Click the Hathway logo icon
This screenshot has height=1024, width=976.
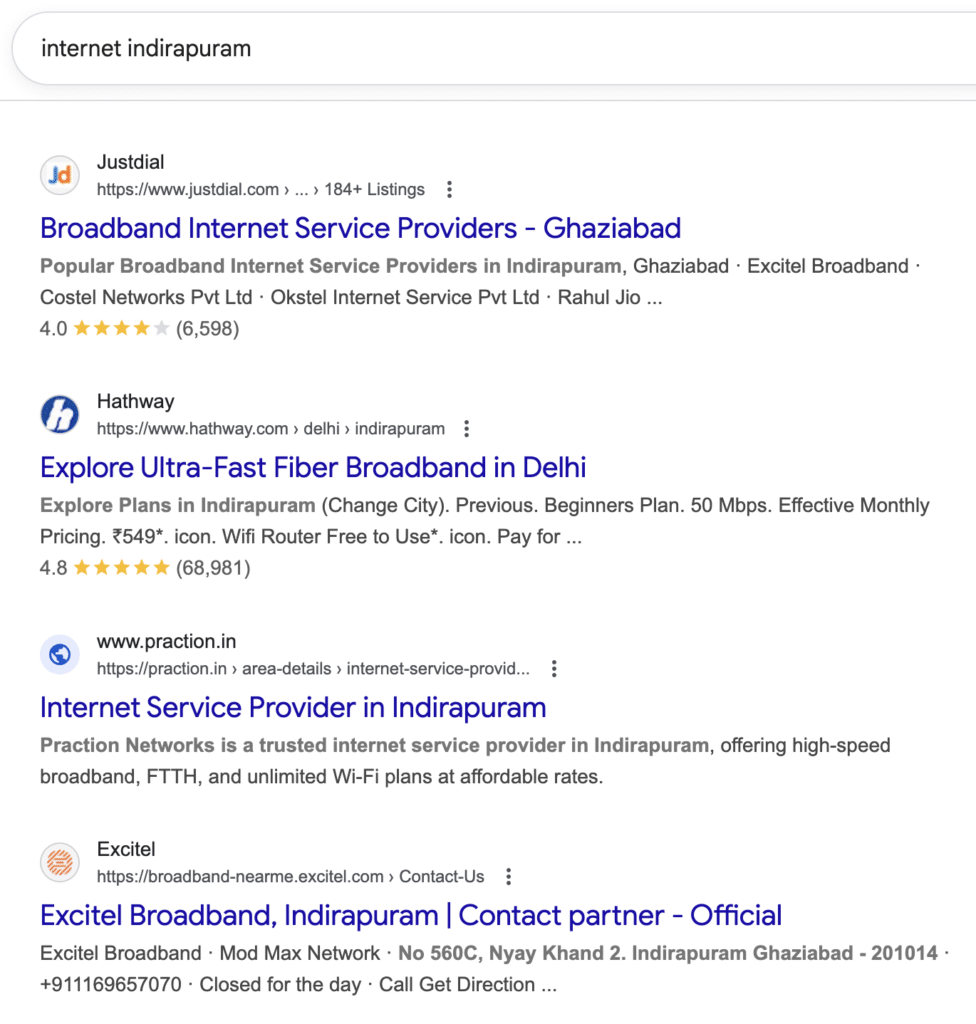[x=60, y=415]
